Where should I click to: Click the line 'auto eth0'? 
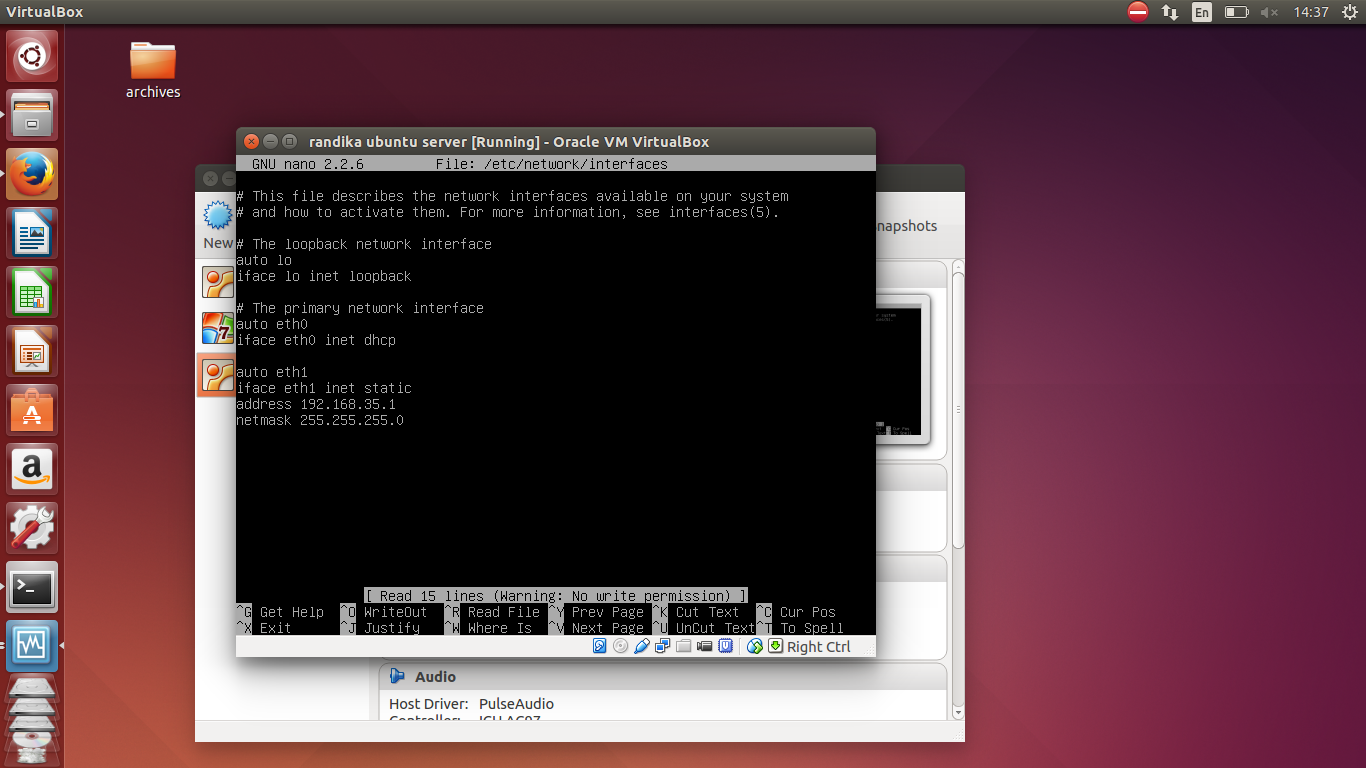(x=272, y=324)
